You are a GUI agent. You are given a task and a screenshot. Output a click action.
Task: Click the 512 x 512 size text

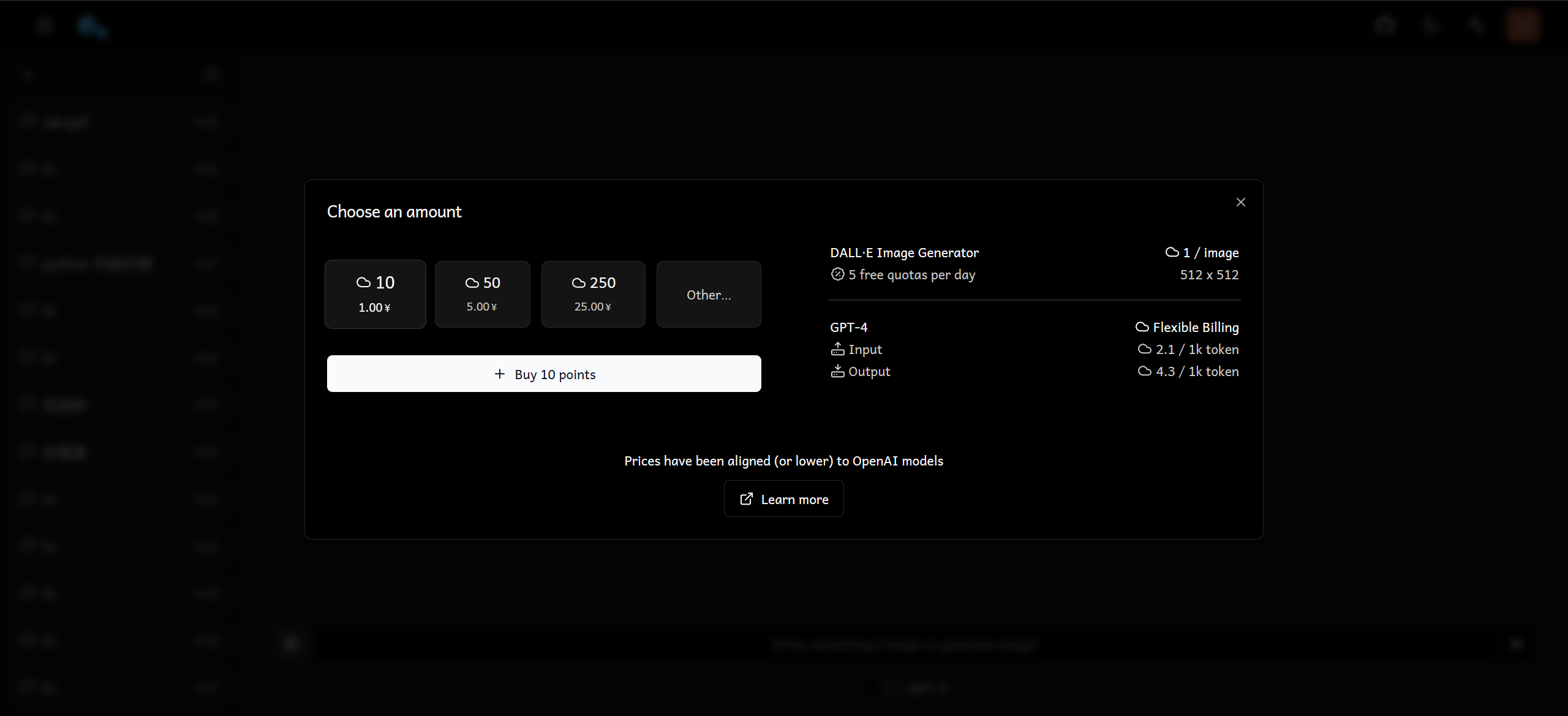click(x=1209, y=274)
